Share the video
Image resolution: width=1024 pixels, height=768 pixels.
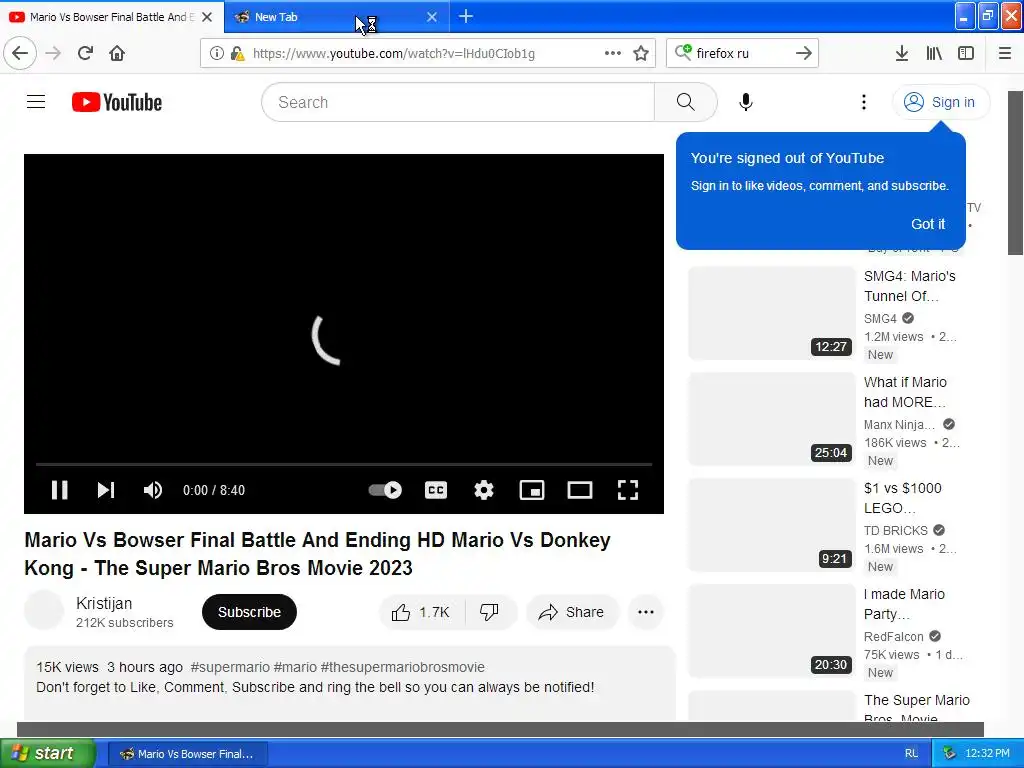coord(571,612)
